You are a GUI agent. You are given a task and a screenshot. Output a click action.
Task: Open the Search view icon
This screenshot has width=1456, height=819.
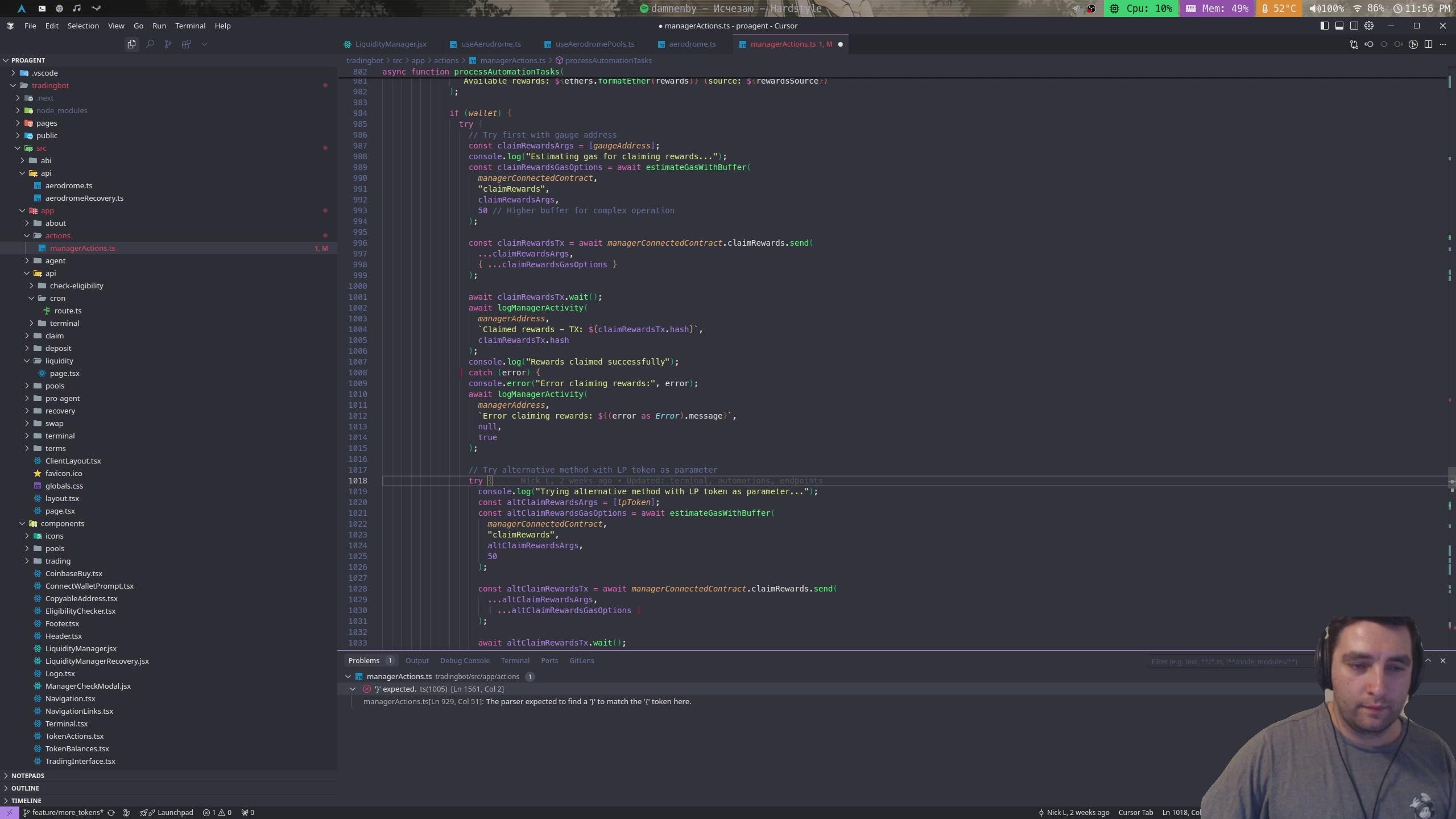point(150,44)
